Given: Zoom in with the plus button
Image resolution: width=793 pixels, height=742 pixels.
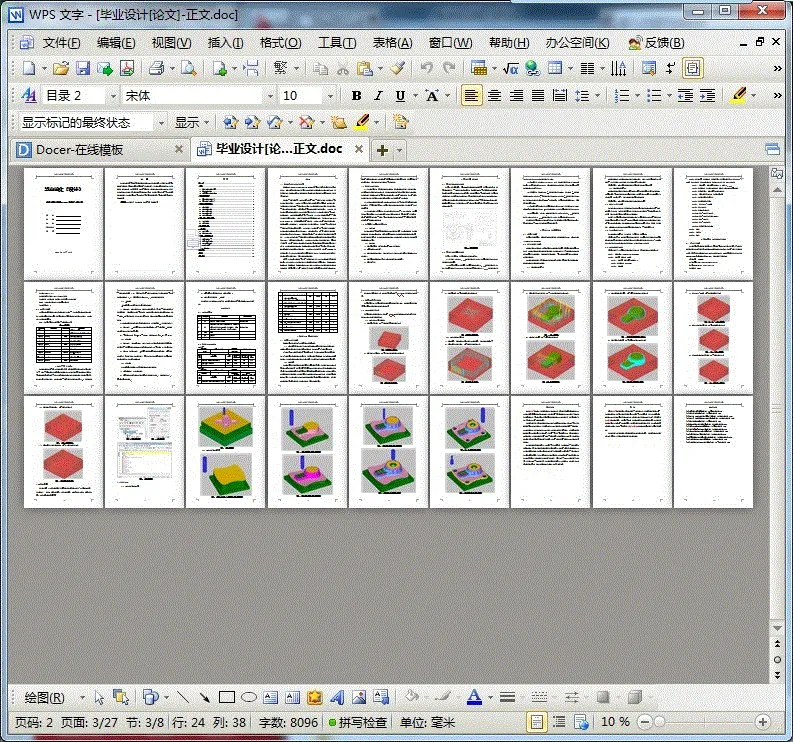Looking at the screenshot, I should coord(763,722).
